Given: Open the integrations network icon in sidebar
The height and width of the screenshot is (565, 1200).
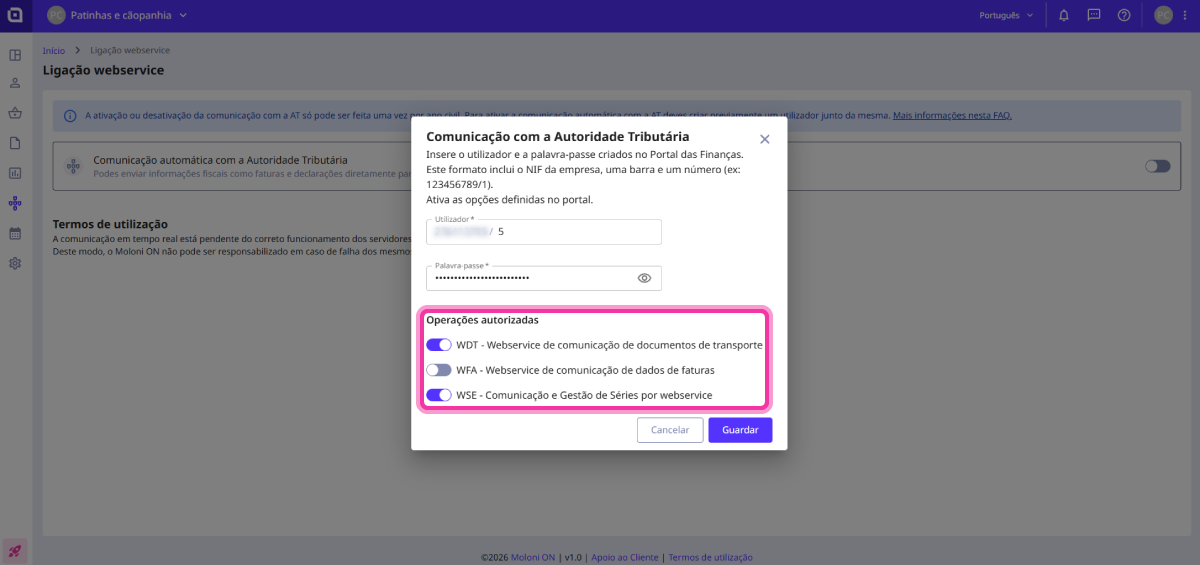Looking at the screenshot, I should [15, 203].
